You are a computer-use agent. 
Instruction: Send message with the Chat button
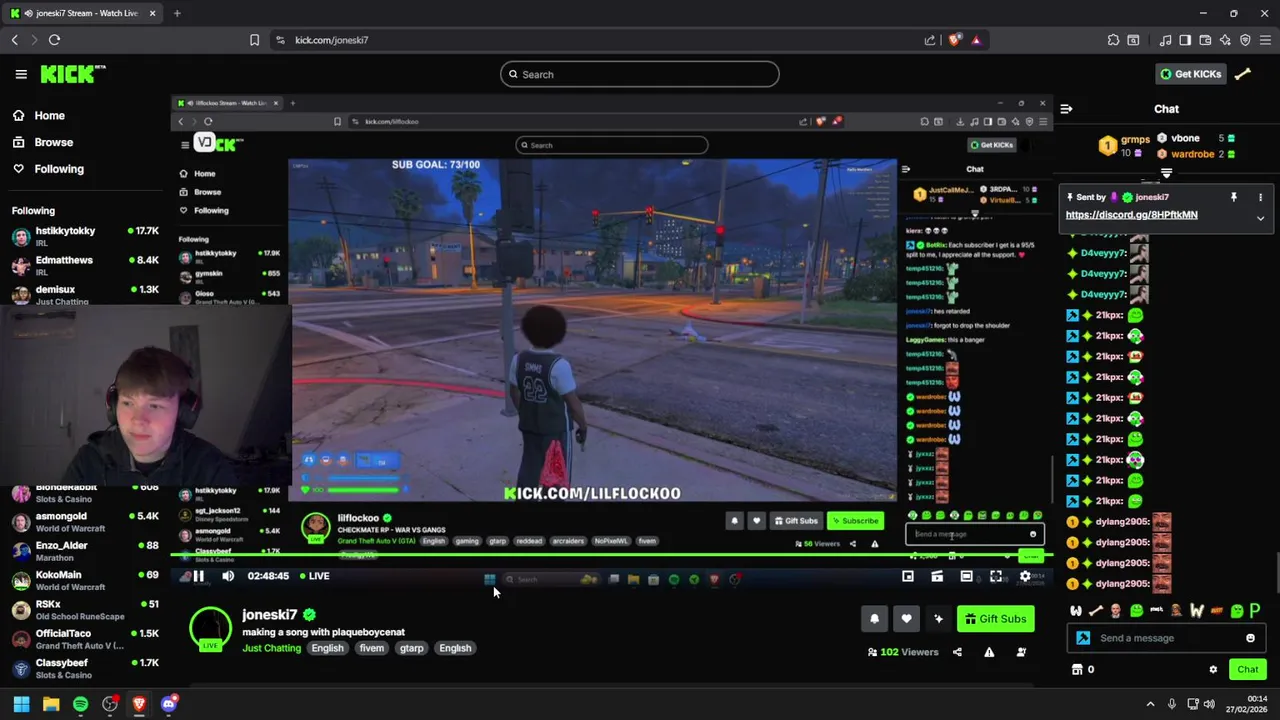click(1247, 670)
